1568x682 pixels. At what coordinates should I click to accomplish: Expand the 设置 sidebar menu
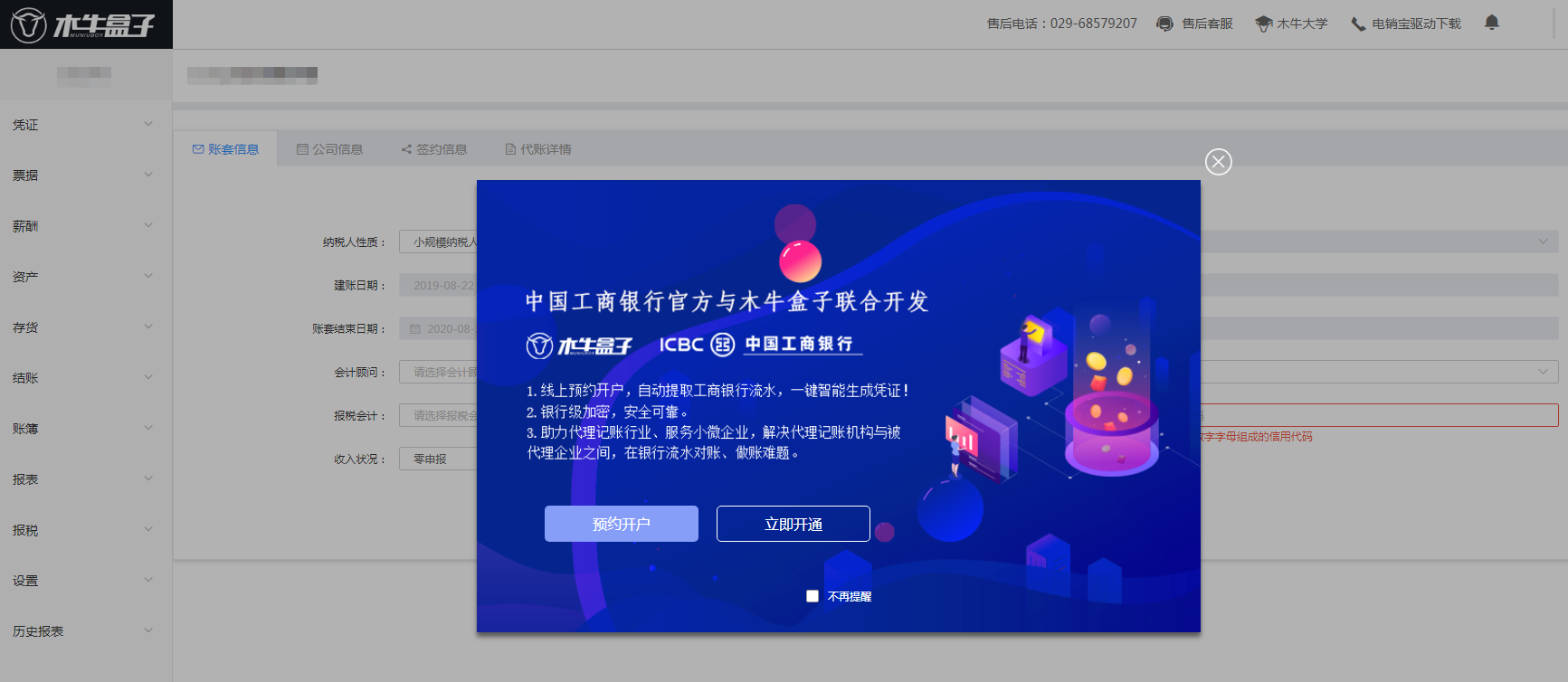pos(86,581)
